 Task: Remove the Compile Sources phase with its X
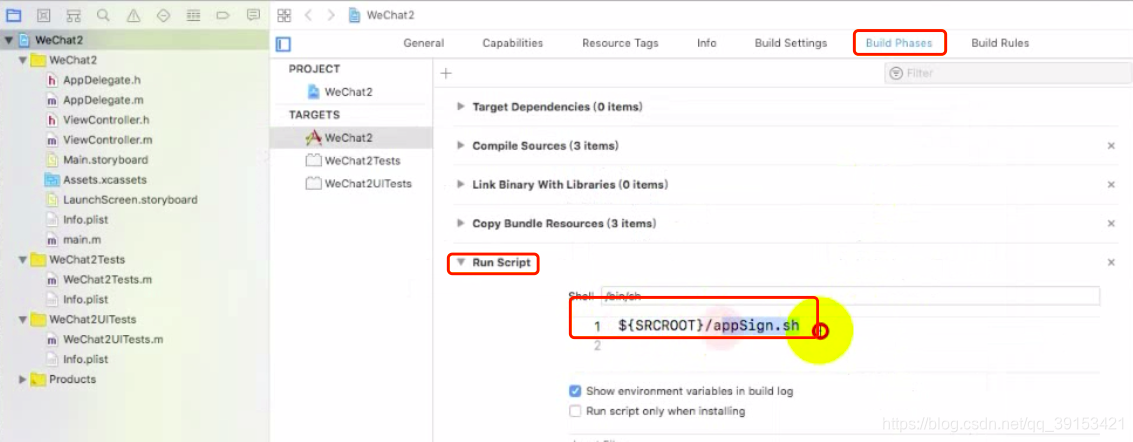click(1111, 146)
